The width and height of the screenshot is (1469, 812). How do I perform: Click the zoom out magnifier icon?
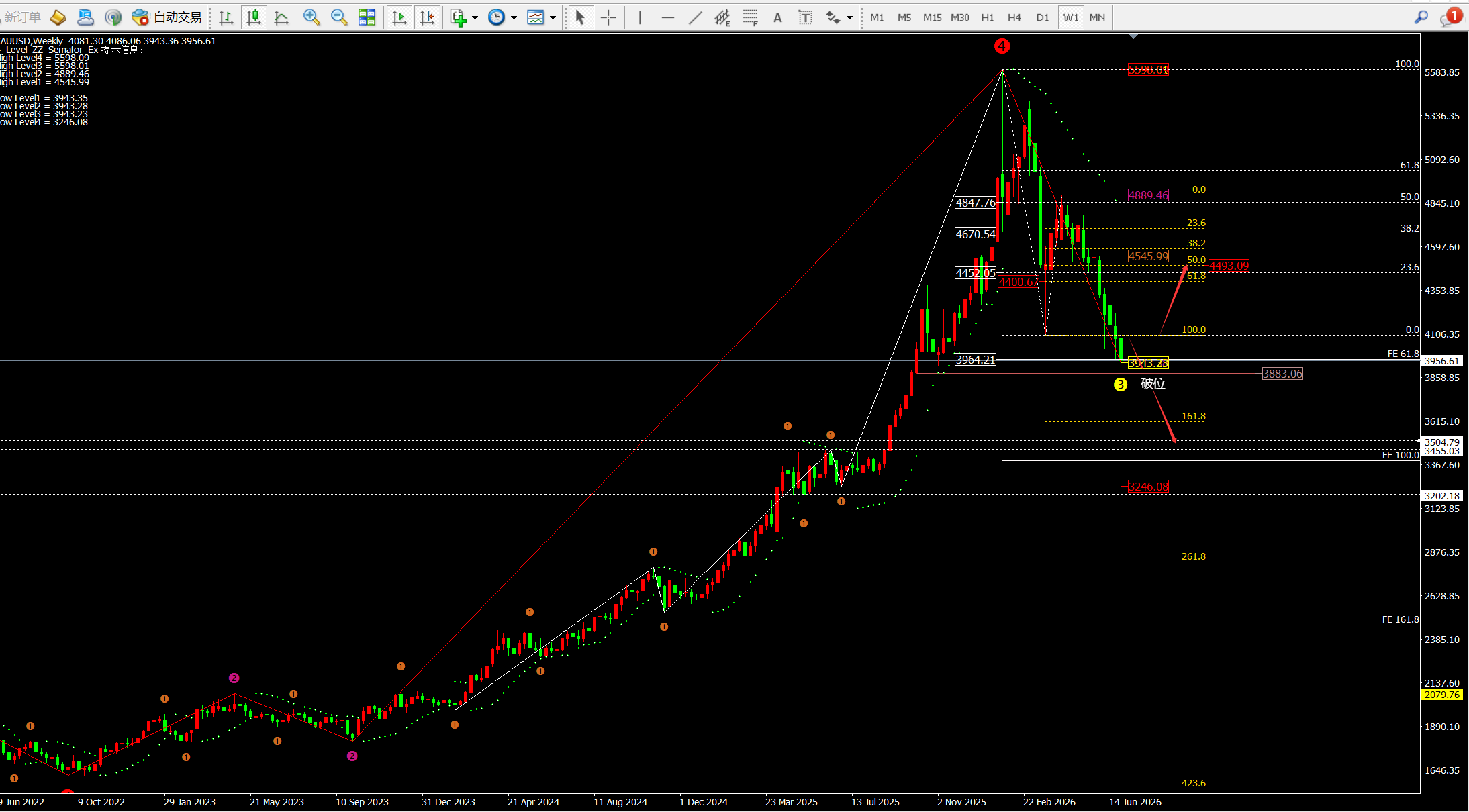pyautogui.click(x=339, y=17)
